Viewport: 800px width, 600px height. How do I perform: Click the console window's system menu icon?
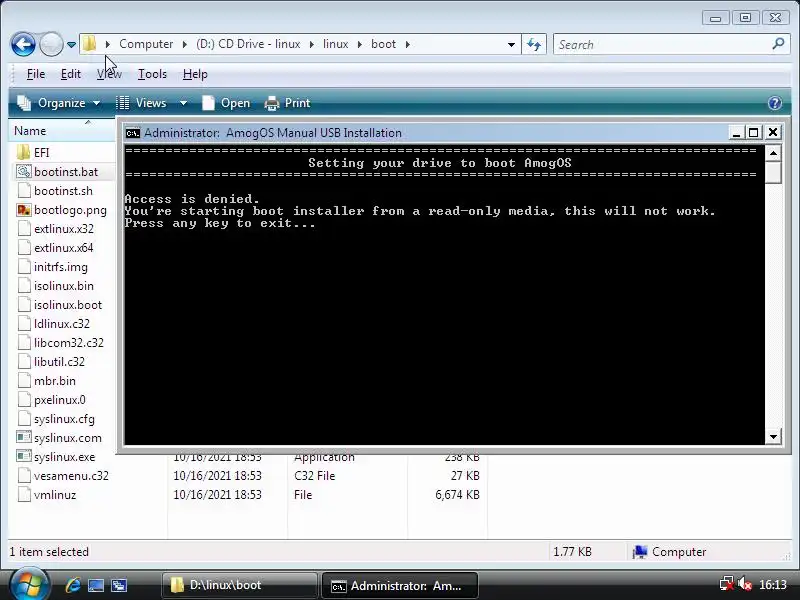coord(133,133)
